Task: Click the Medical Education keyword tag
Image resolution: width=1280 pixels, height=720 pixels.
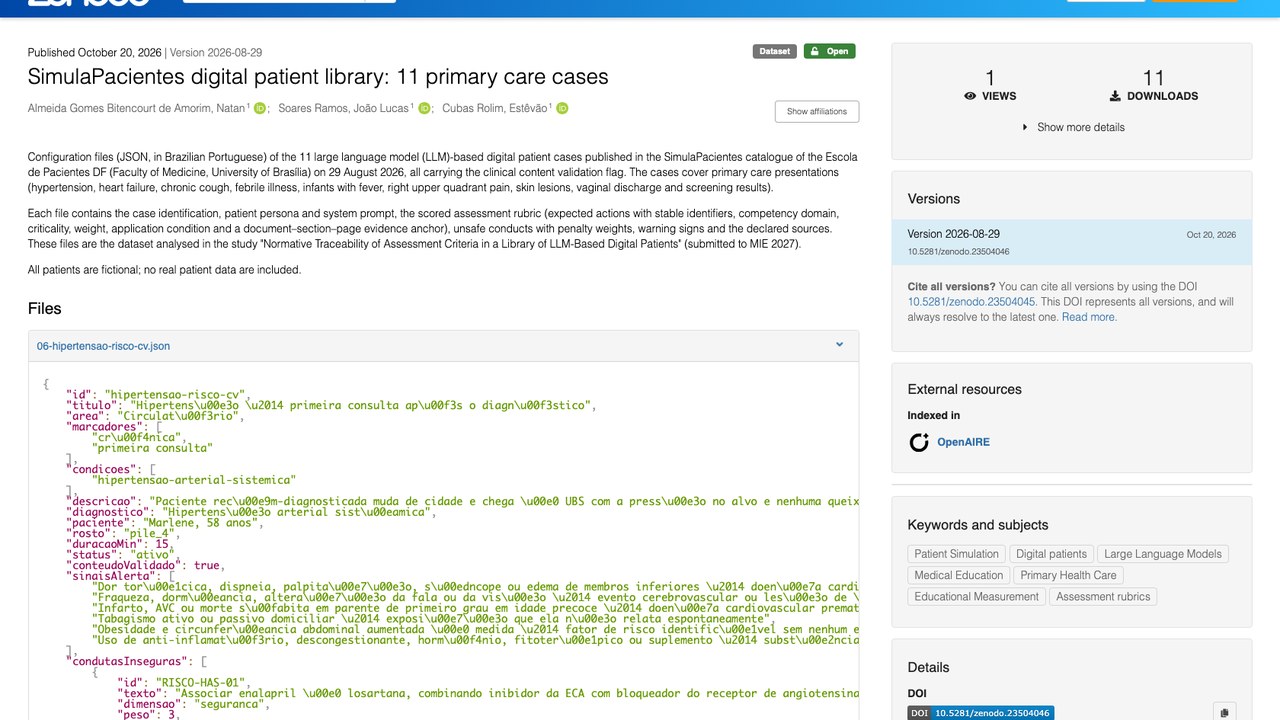Action: pos(958,575)
